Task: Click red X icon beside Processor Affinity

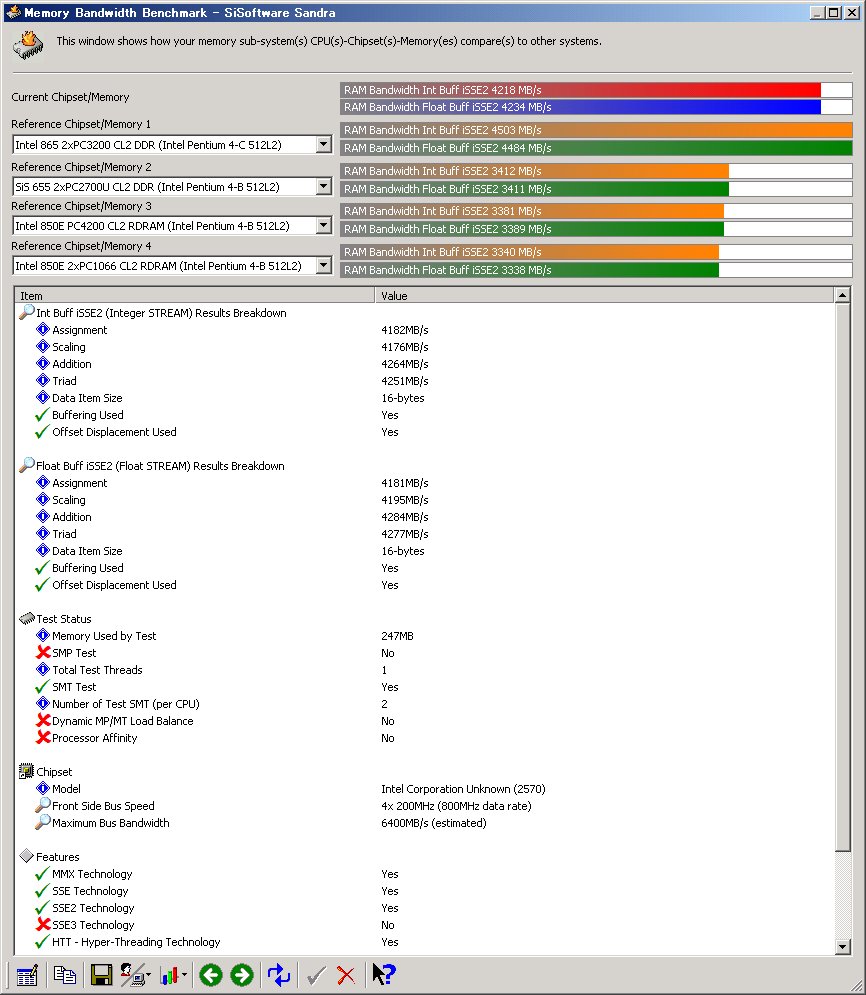Action: (43, 737)
